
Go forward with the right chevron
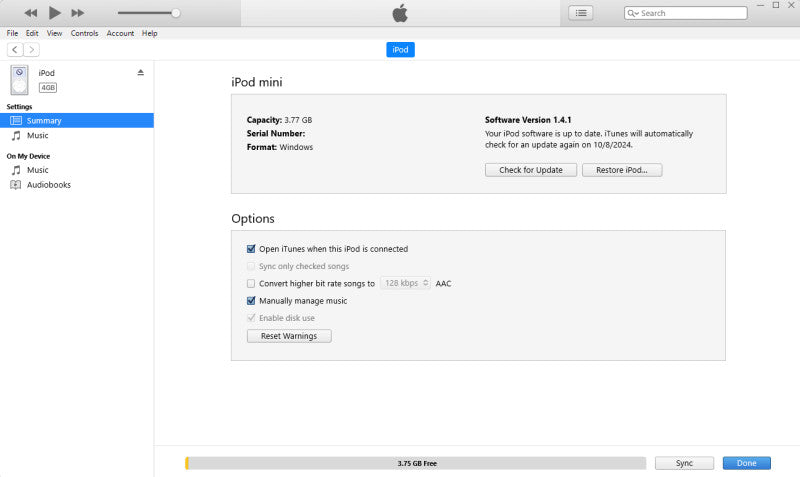(32, 49)
